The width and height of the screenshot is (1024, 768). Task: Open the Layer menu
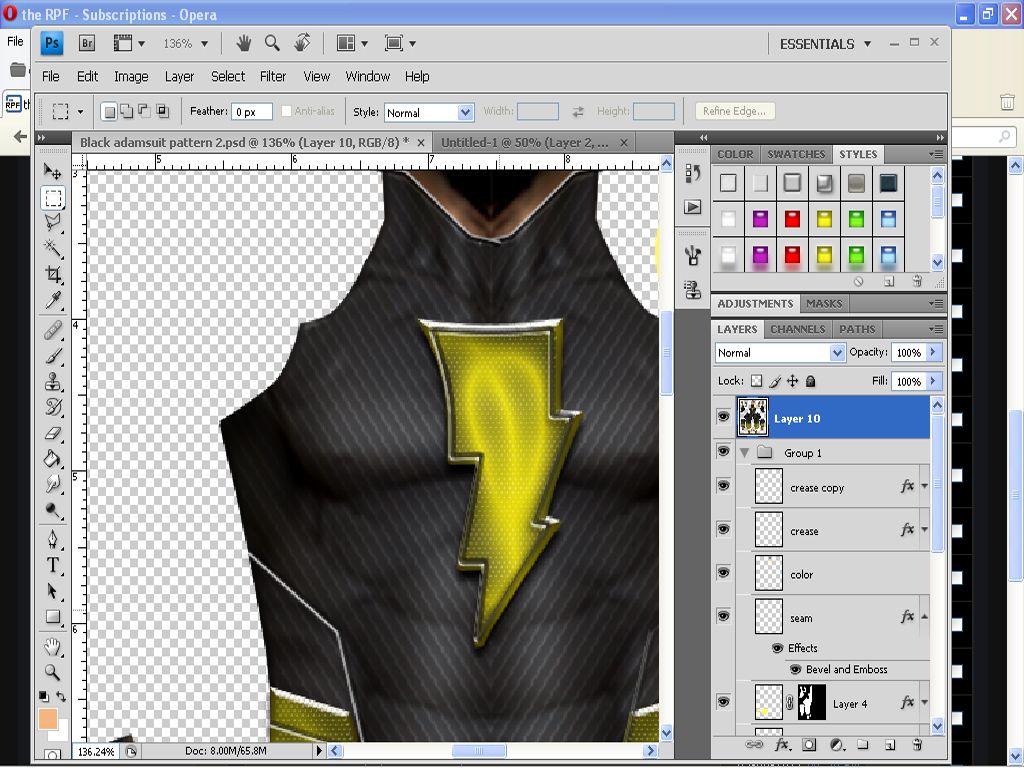coord(179,76)
